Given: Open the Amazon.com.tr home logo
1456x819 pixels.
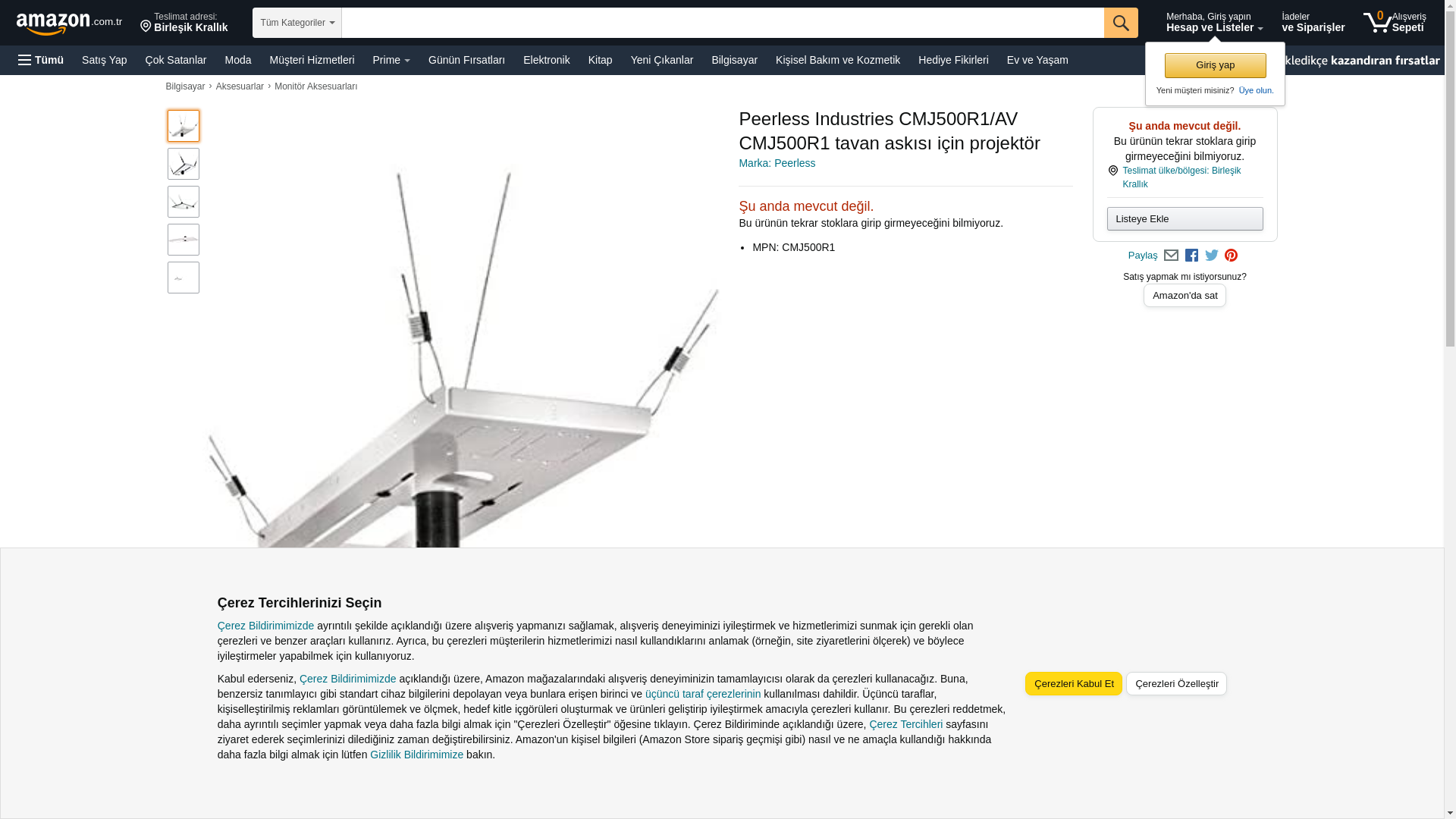Looking at the screenshot, I should [69, 24].
